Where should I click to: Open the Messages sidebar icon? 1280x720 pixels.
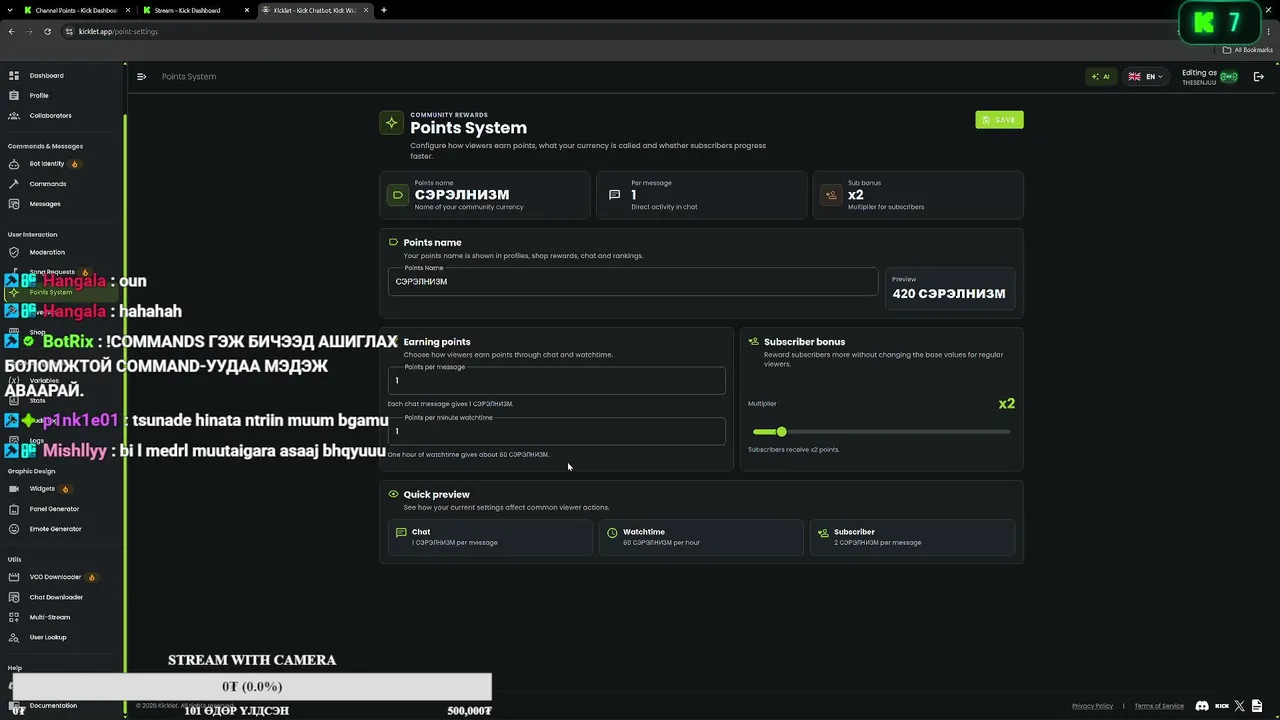click(14, 204)
